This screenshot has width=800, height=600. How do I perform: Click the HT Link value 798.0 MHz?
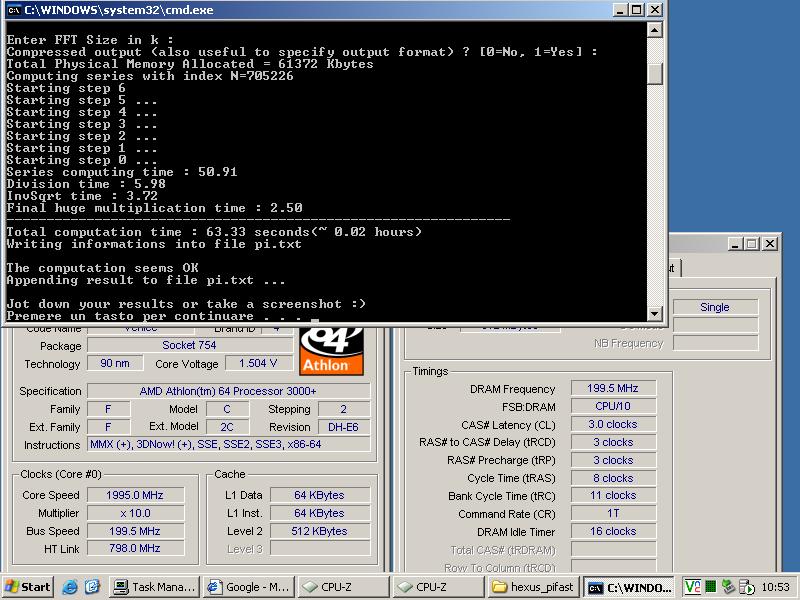click(x=135, y=548)
